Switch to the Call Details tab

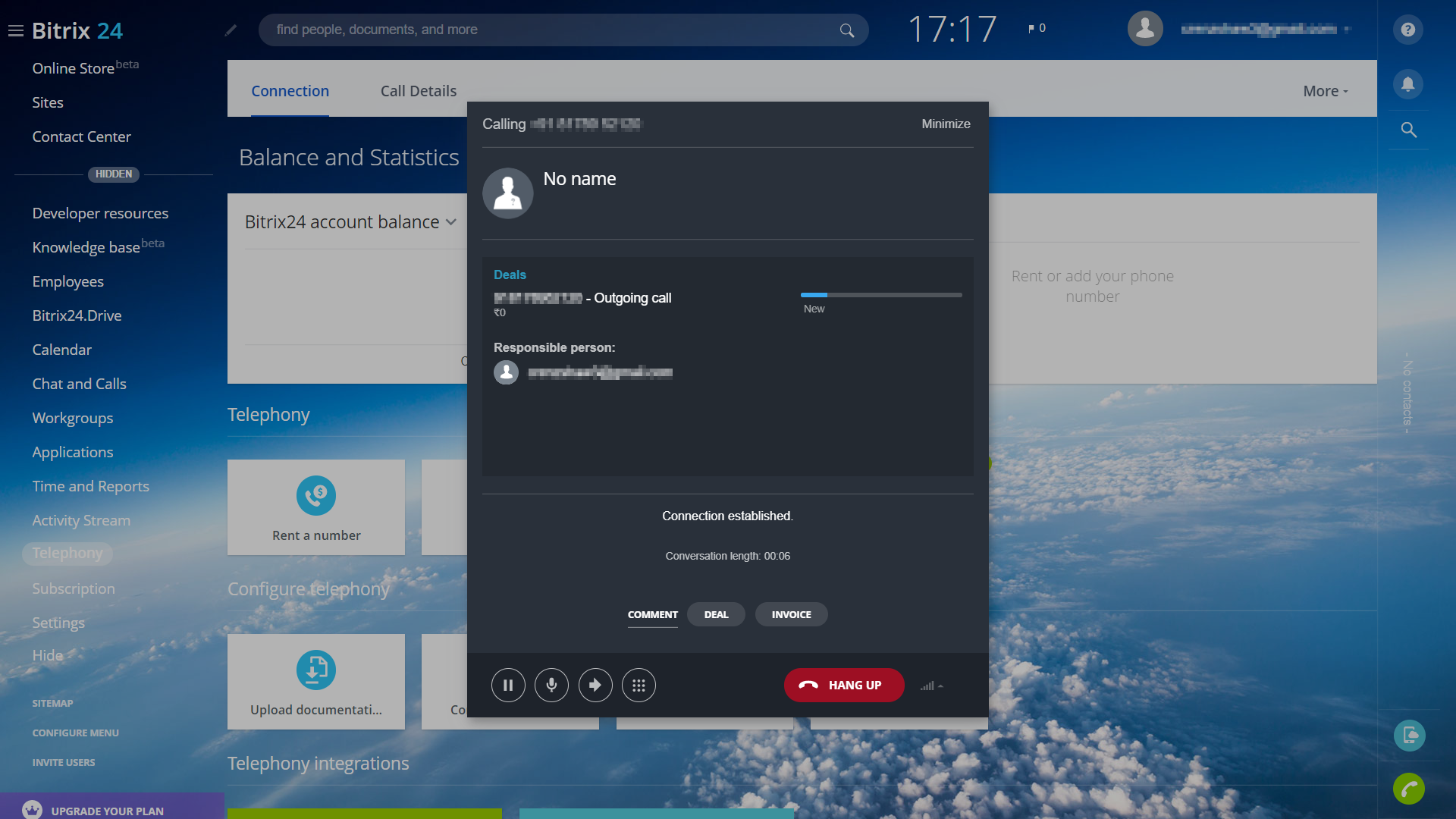[419, 91]
